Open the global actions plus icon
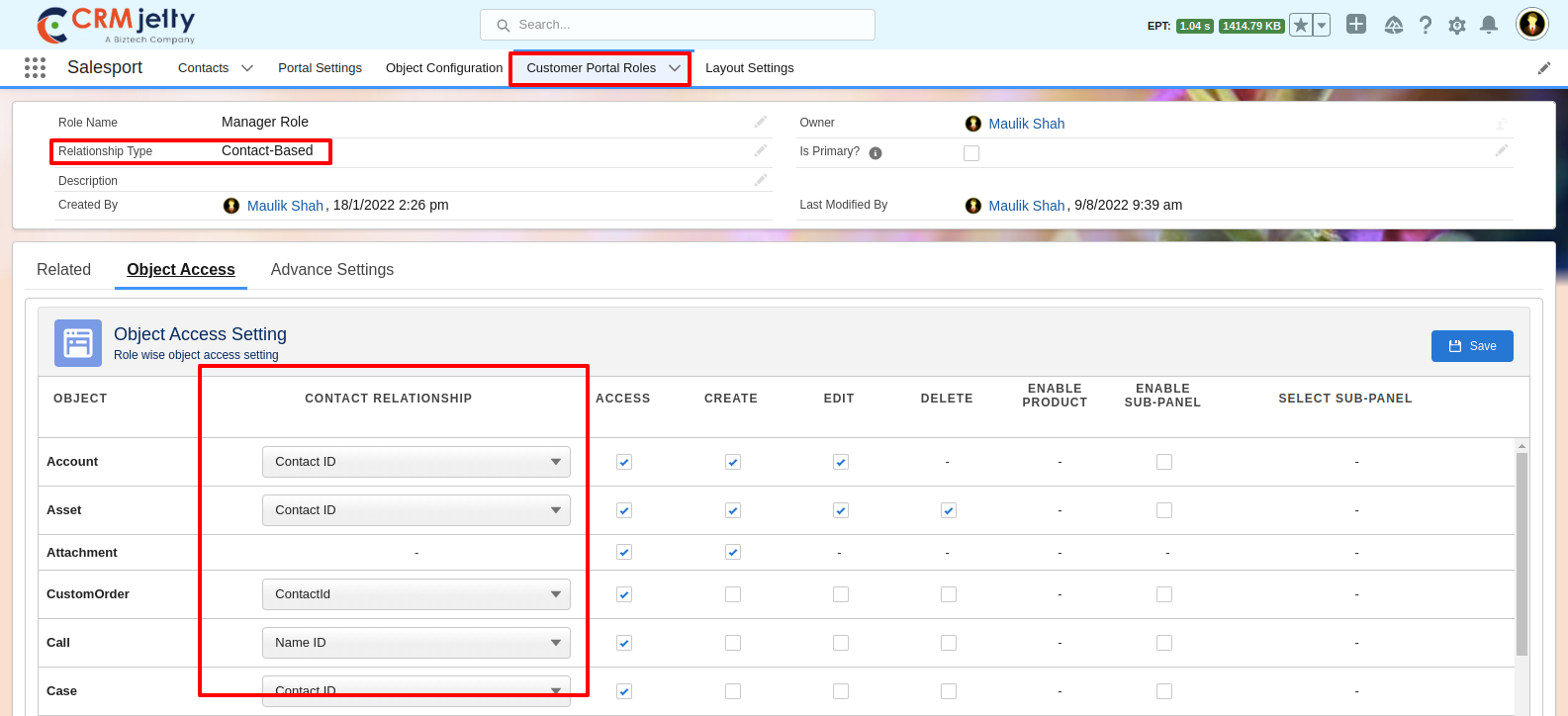This screenshot has height=716, width=1568. click(x=1356, y=25)
